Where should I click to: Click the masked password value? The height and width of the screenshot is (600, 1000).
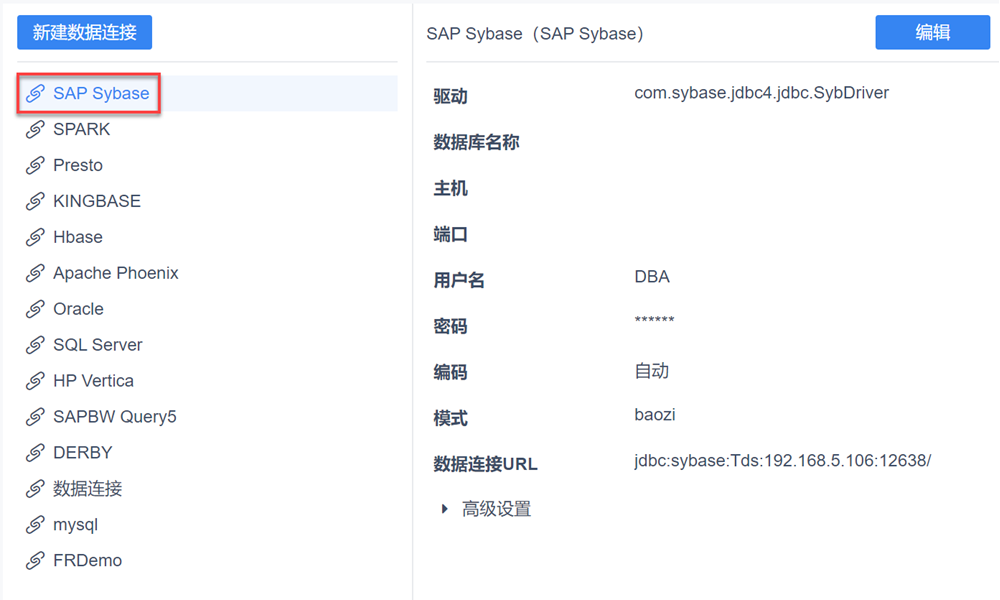pyautogui.click(x=654, y=321)
